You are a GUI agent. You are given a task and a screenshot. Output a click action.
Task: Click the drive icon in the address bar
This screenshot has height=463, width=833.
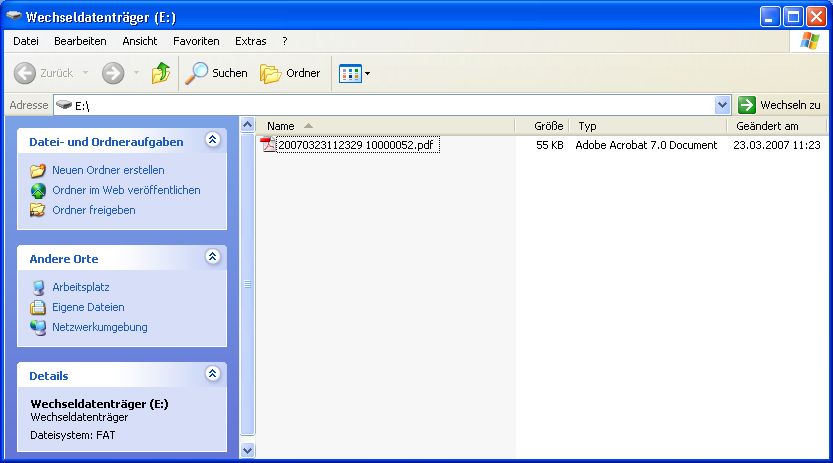point(64,105)
